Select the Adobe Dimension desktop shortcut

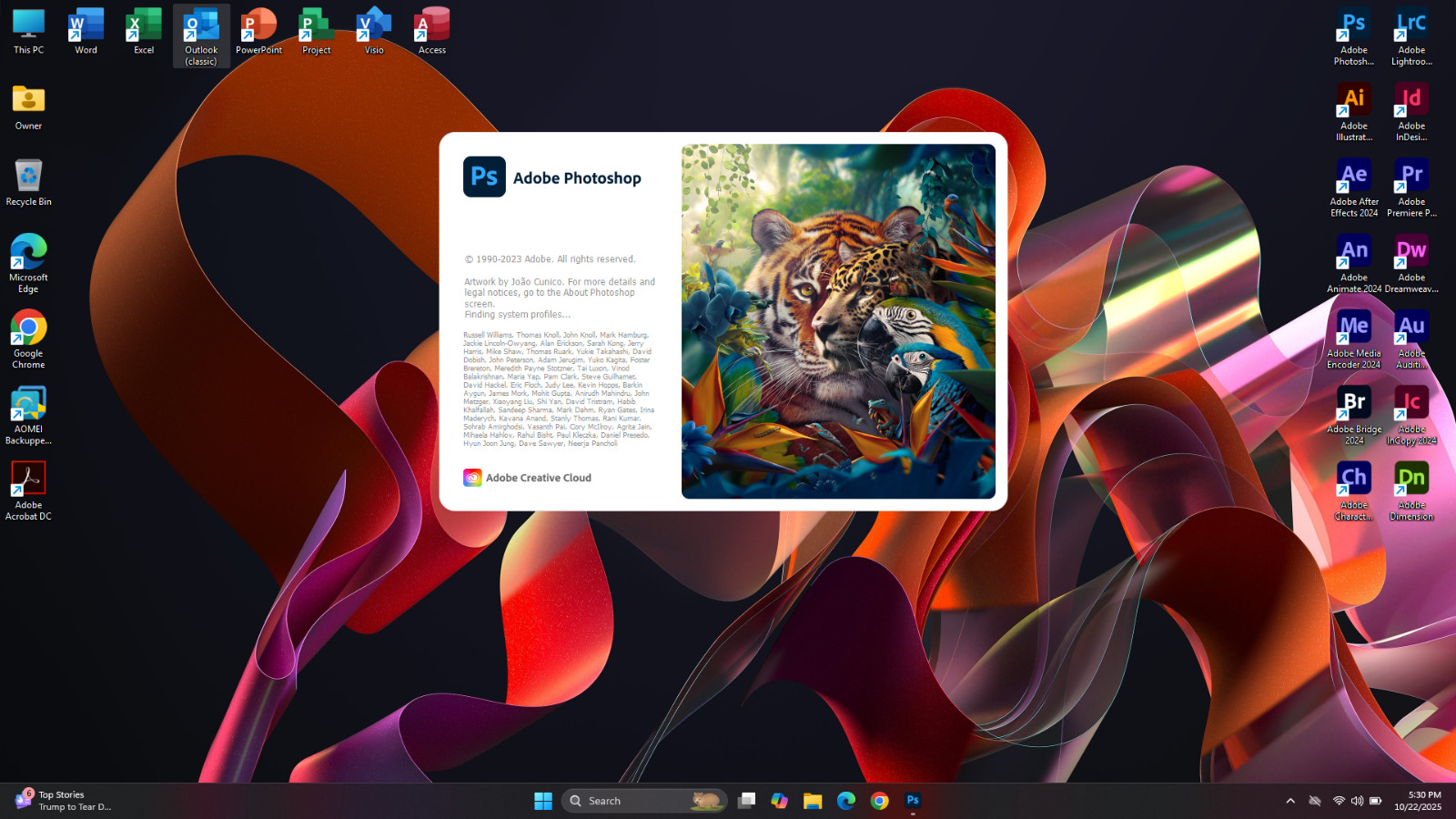tap(1411, 491)
